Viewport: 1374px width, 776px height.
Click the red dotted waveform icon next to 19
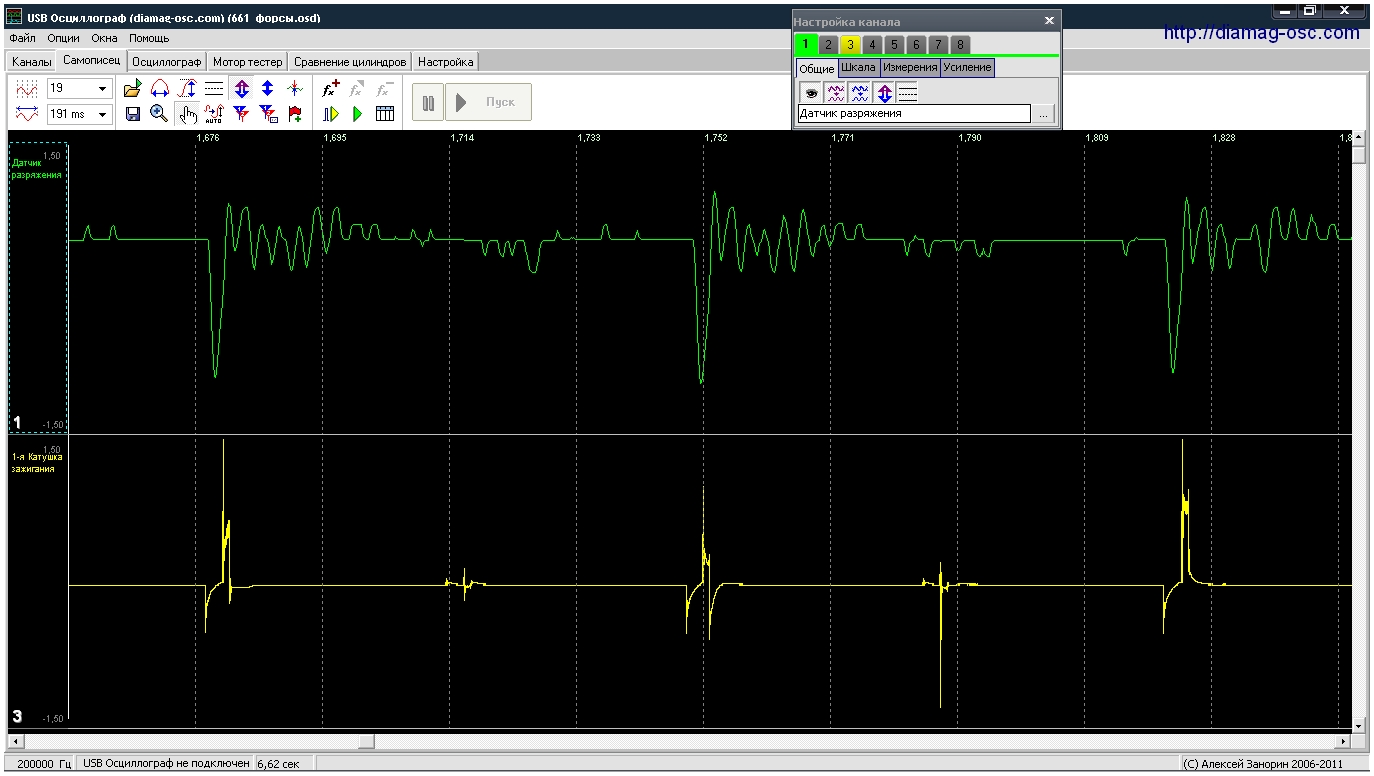pos(27,89)
